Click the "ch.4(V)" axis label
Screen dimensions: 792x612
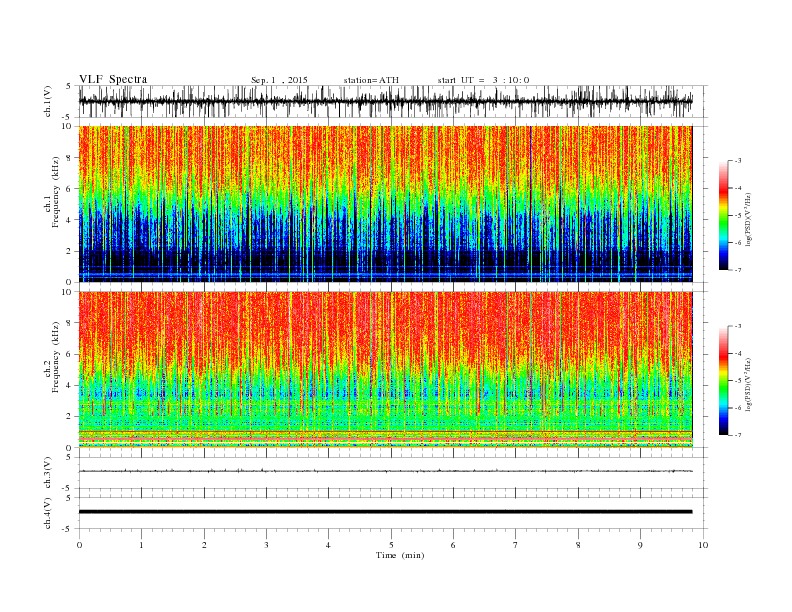tap(48, 513)
